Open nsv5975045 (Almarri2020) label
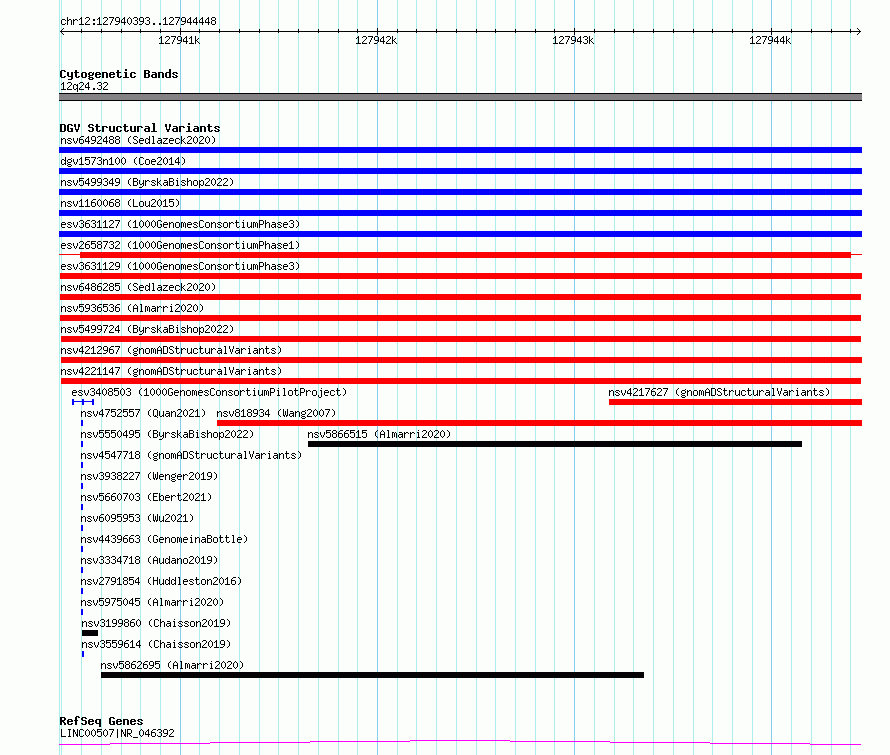The image size is (890, 755). coord(152,602)
